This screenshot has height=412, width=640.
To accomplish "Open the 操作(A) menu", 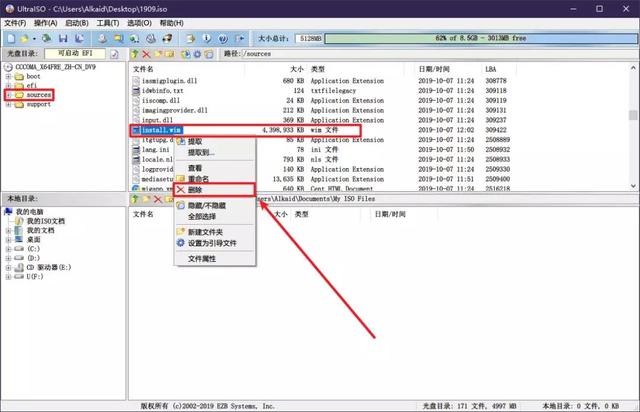I will 45,23.
